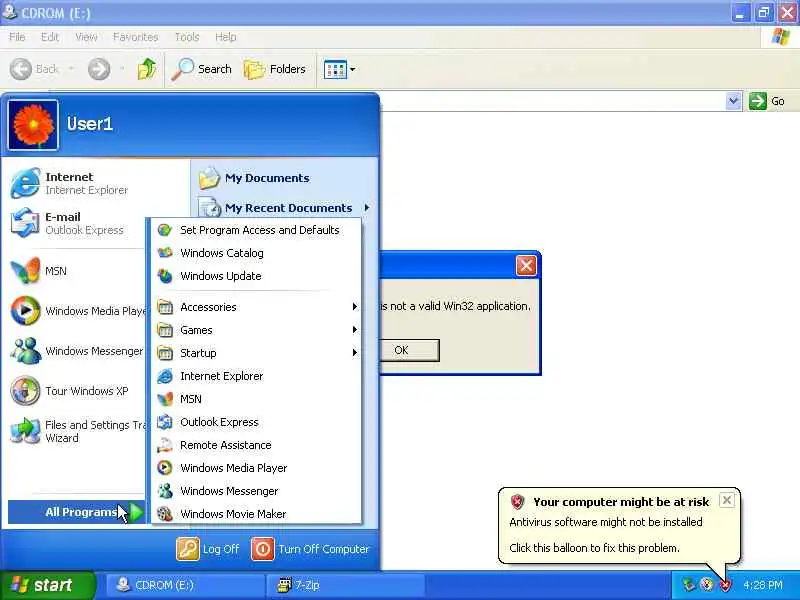Launch Windows Update from programs list
Image resolution: width=800 pixels, height=600 pixels.
(256, 276)
